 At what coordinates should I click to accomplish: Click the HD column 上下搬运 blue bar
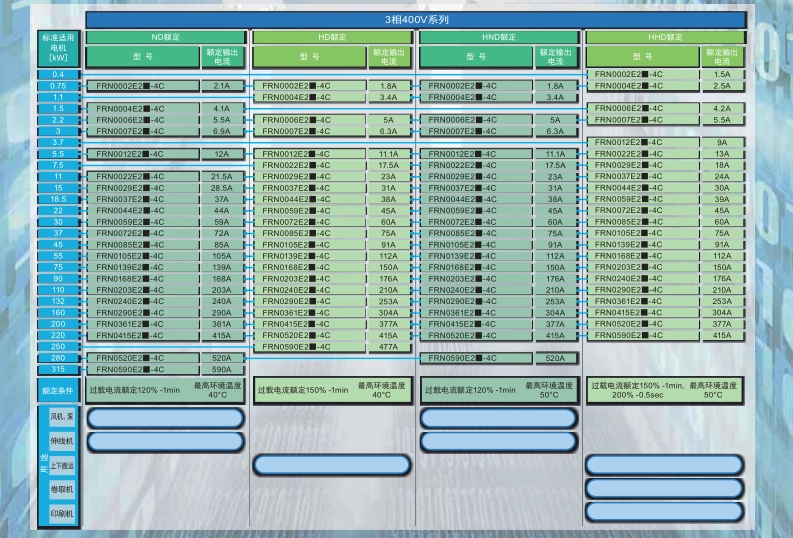pyautogui.click(x=331, y=465)
